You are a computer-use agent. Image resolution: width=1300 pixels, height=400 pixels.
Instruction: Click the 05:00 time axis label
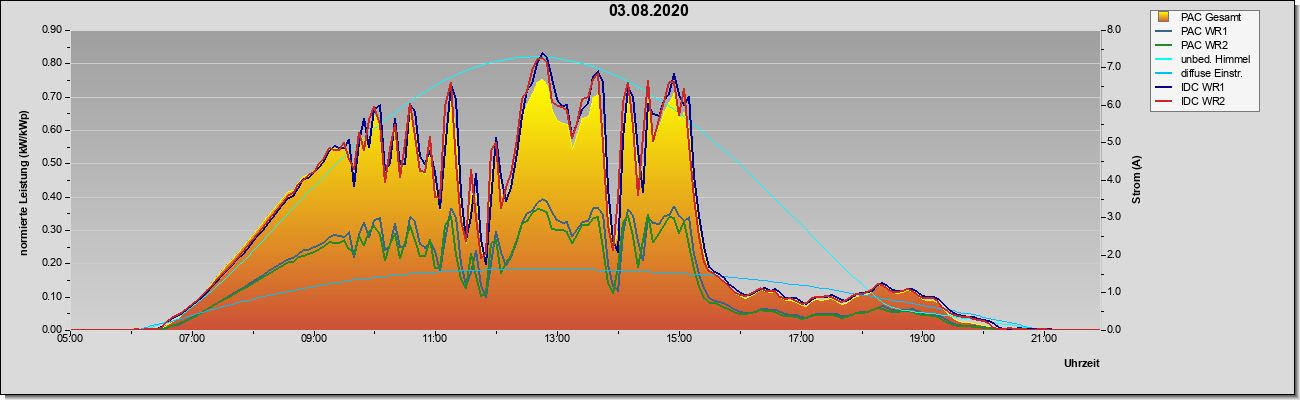(x=70, y=339)
